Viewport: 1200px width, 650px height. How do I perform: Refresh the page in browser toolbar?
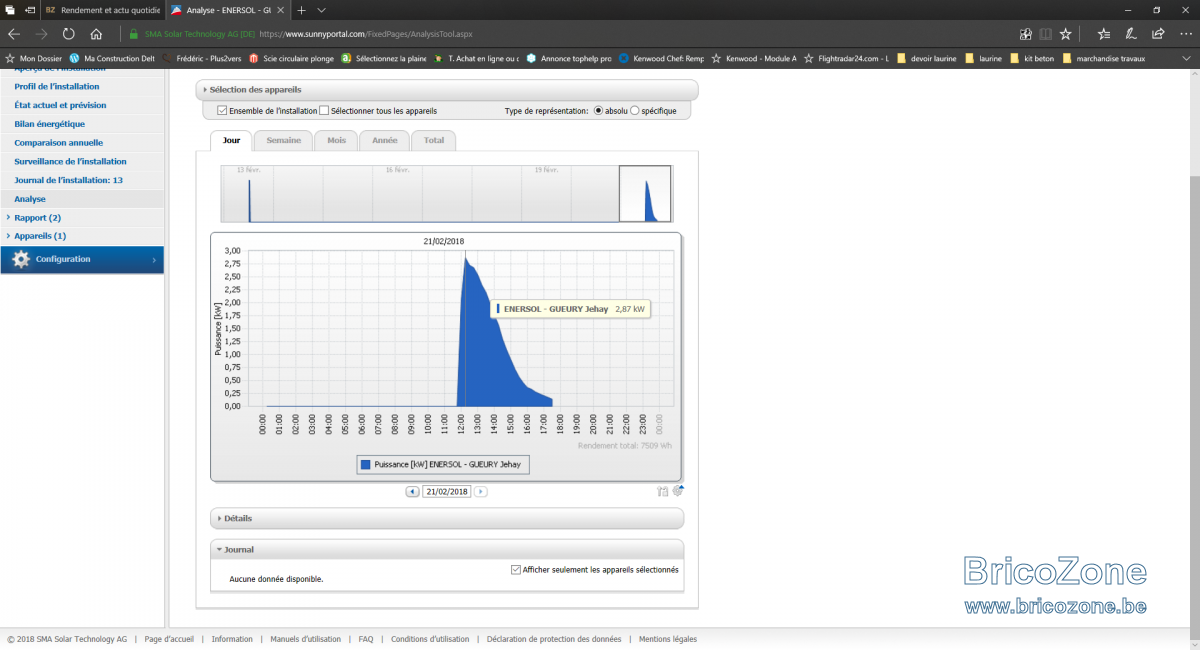pos(69,33)
